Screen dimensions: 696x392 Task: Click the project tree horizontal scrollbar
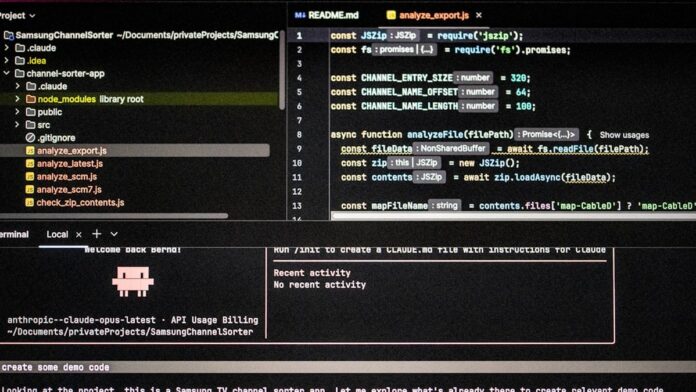(x=114, y=216)
